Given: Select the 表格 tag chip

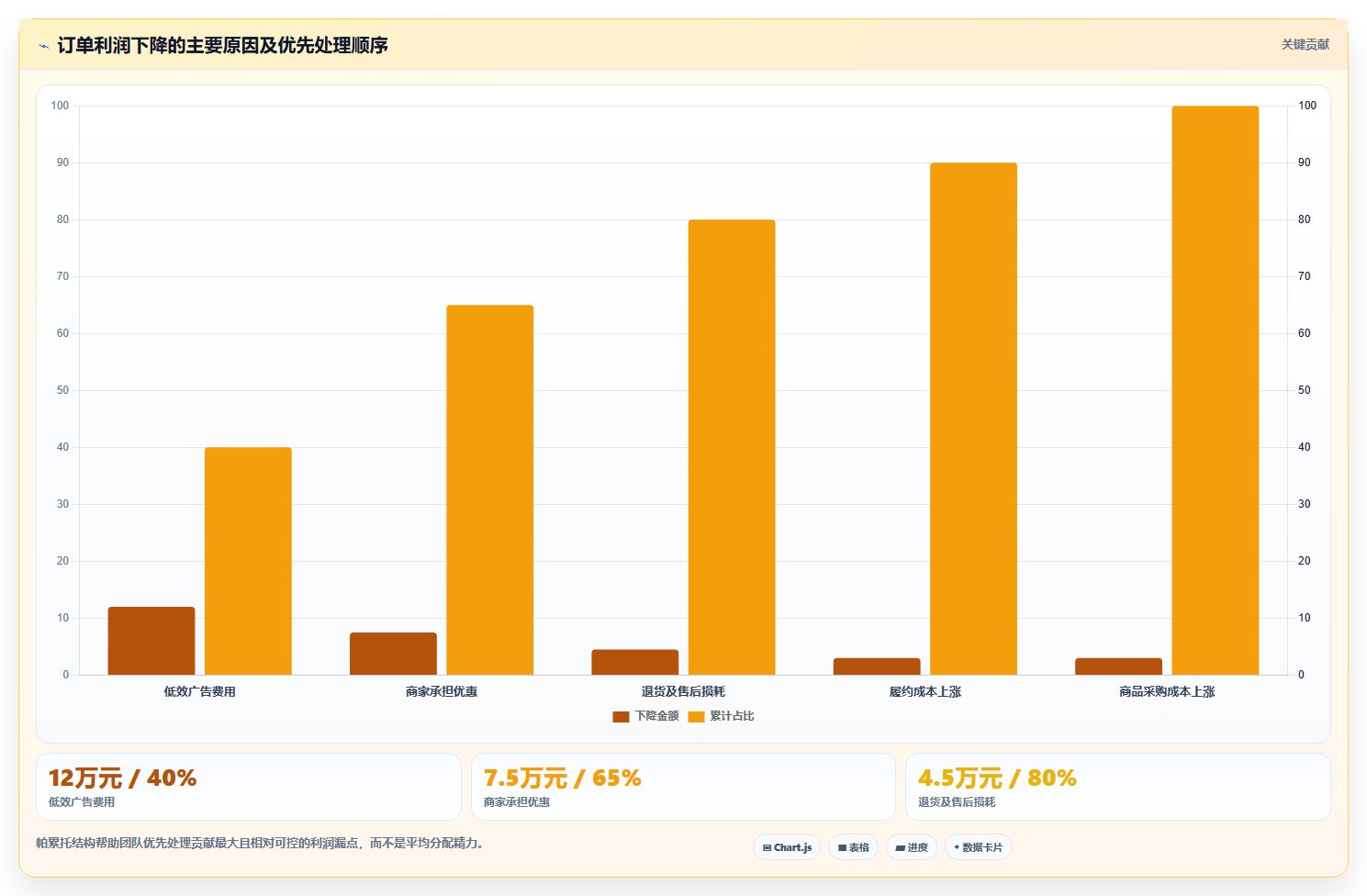Looking at the screenshot, I should [x=854, y=847].
